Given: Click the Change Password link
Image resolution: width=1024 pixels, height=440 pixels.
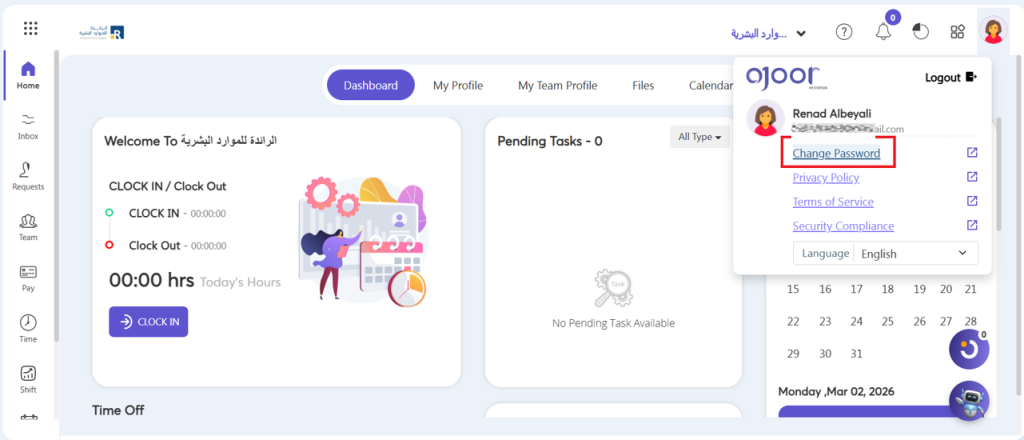Looking at the screenshot, I should point(836,153).
